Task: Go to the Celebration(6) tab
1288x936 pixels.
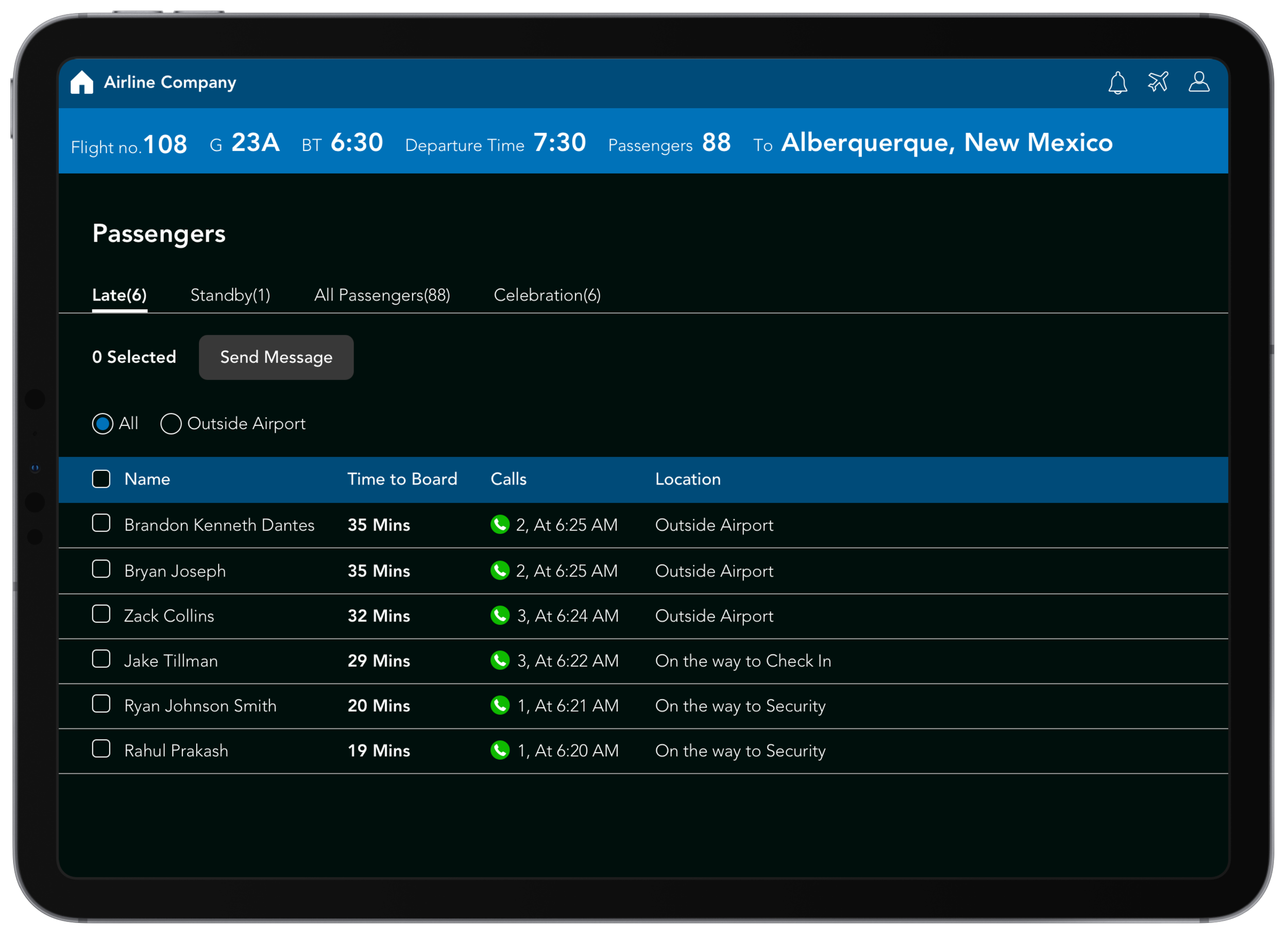Action: click(x=547, y=295)
